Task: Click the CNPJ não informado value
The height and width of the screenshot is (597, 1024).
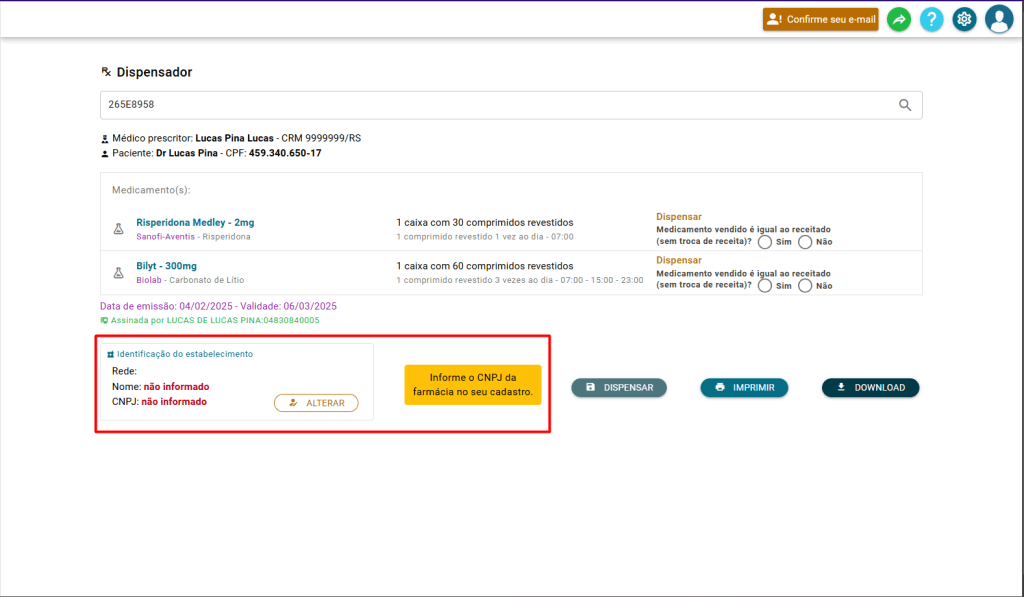Action: coord(174,402)
